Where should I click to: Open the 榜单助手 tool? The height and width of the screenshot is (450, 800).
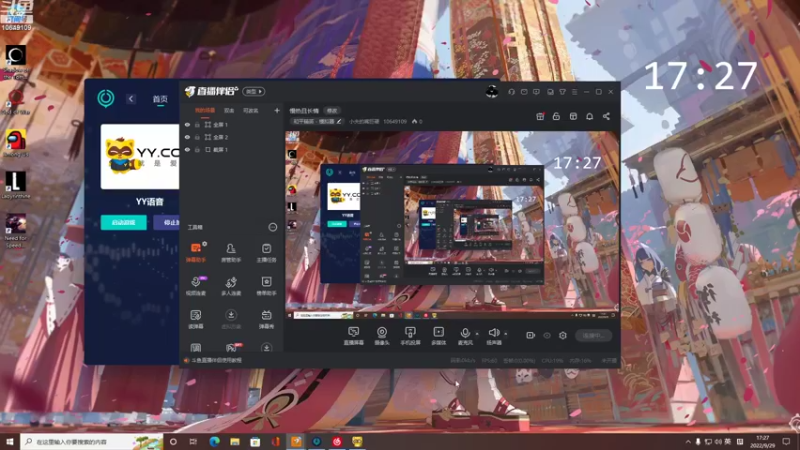pyautogui.click(x=266, y=286)
